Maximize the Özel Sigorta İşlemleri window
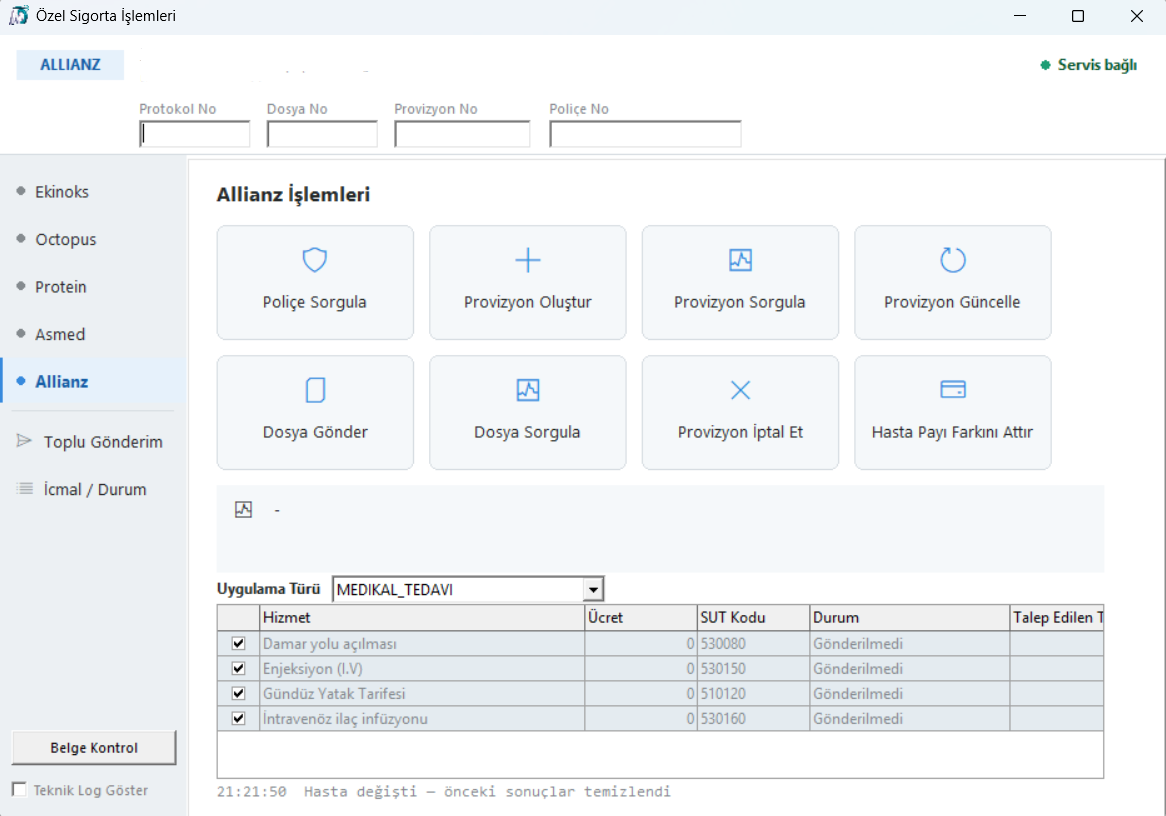This screenshot has width=1166, height=816. 1078,16
